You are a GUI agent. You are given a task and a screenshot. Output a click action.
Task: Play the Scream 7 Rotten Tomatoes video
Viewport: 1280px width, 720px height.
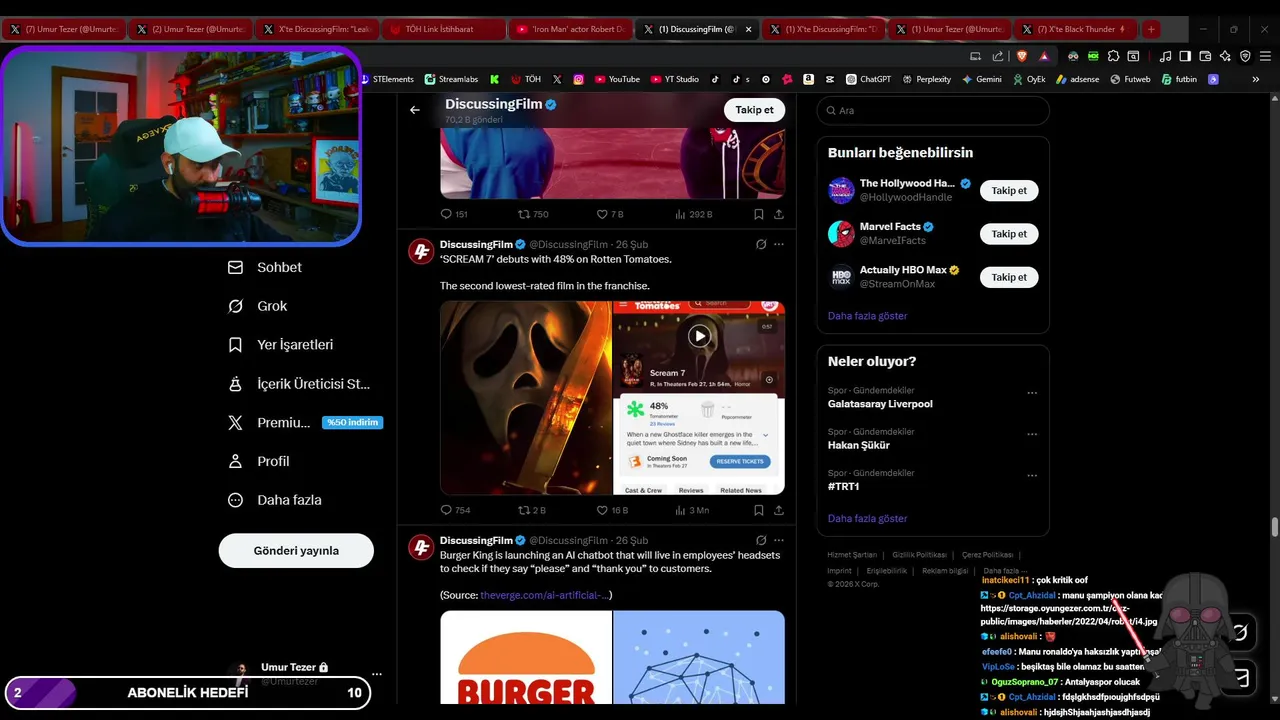point(699,336)
